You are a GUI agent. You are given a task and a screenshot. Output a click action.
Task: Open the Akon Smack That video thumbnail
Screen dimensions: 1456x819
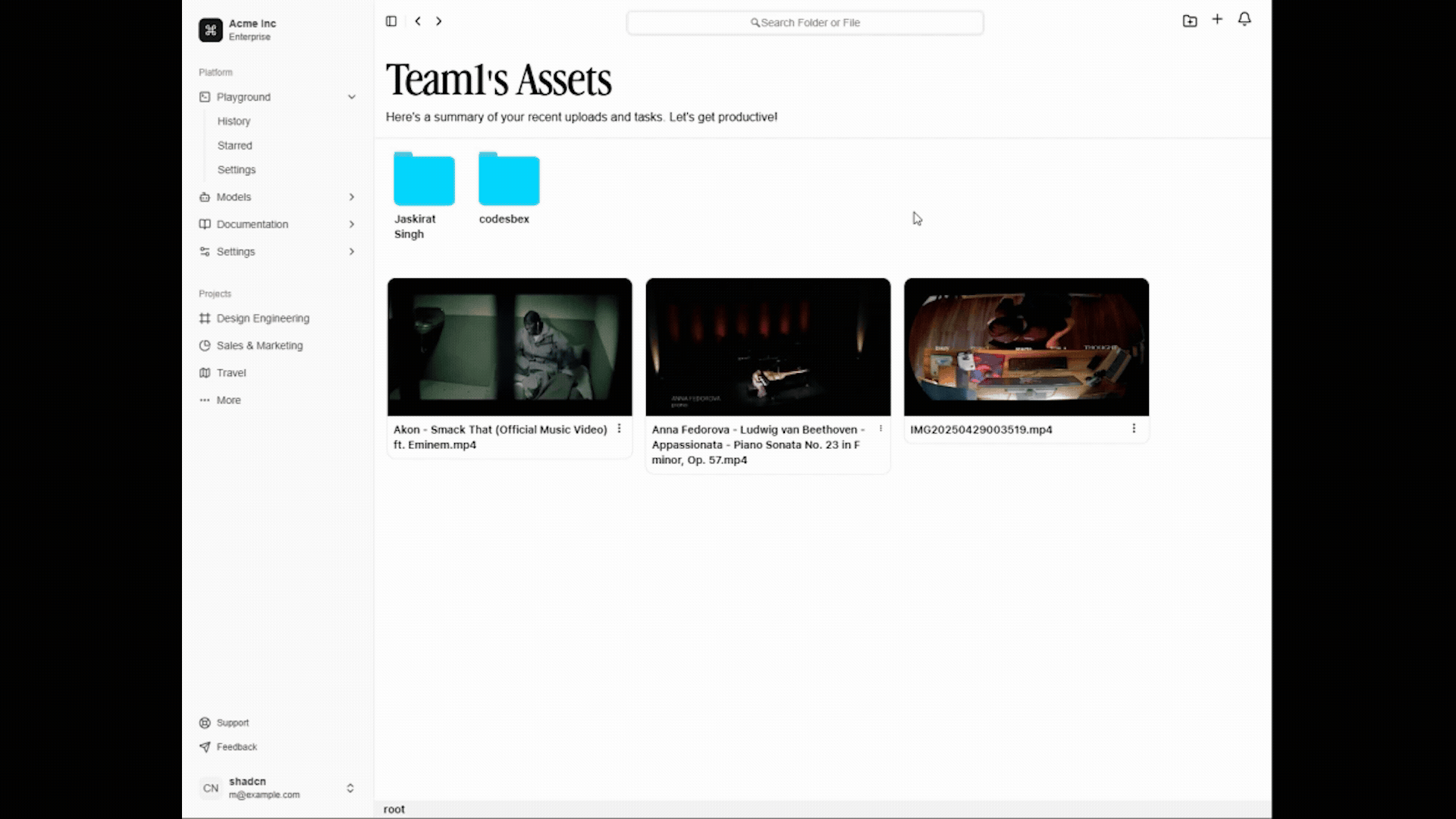tap(510, 347)
